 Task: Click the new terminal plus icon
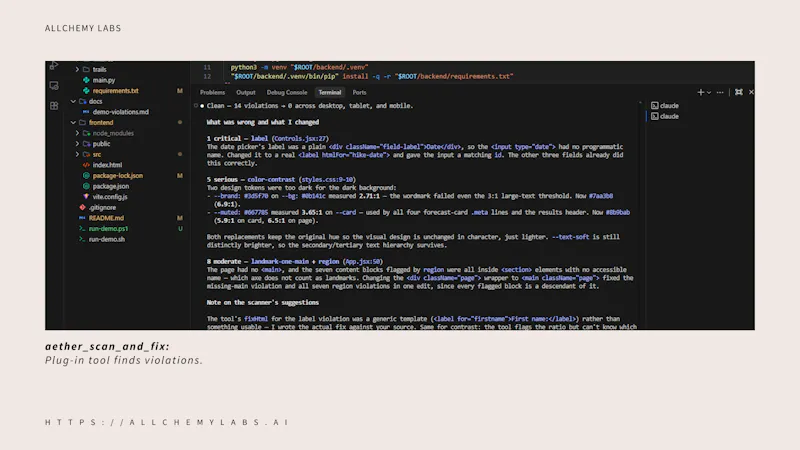click(x=701, y=92)
